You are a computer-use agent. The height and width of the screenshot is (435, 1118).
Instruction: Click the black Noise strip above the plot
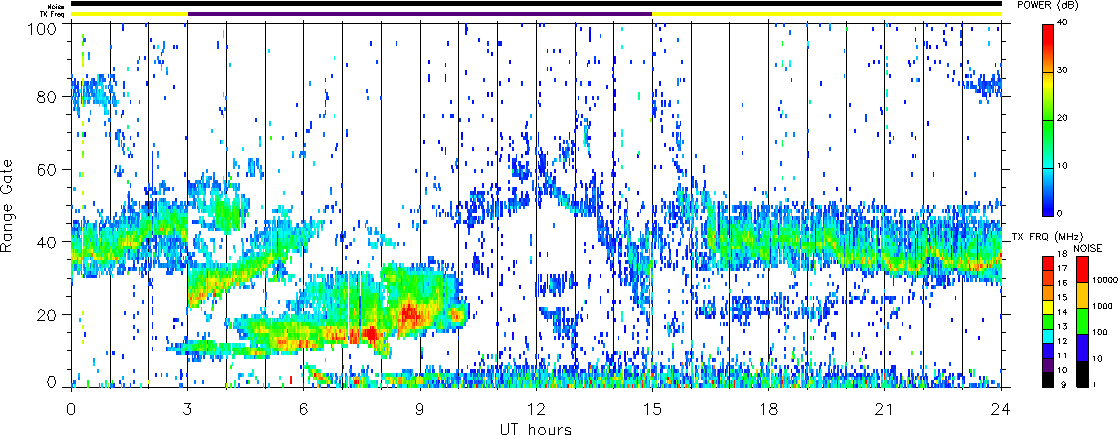pos(536,4)
